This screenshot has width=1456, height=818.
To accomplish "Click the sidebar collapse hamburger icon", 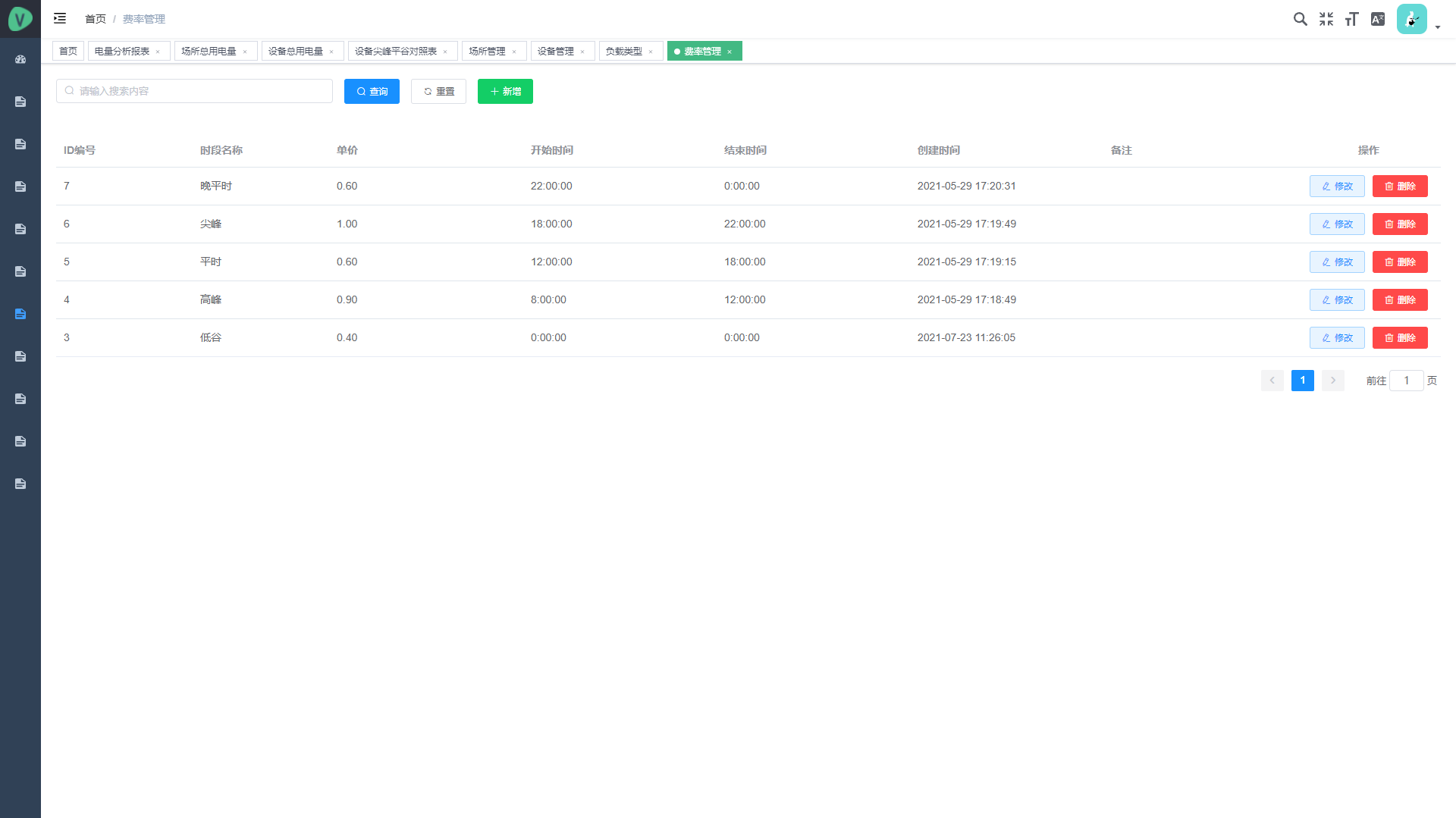I will tap(60, 18).
